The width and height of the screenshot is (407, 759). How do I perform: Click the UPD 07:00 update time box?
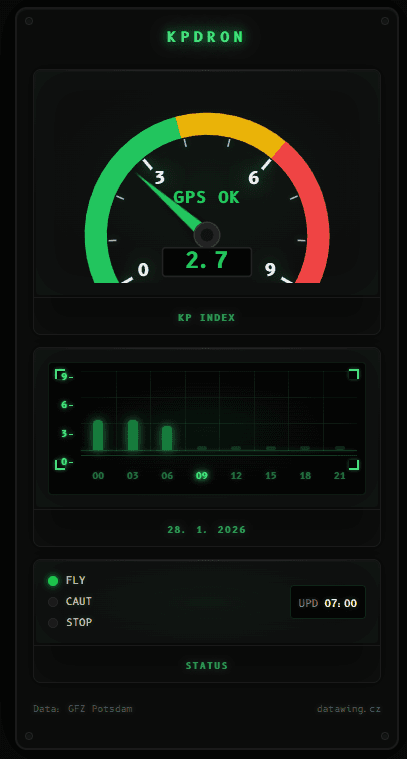tap(328, 602)
